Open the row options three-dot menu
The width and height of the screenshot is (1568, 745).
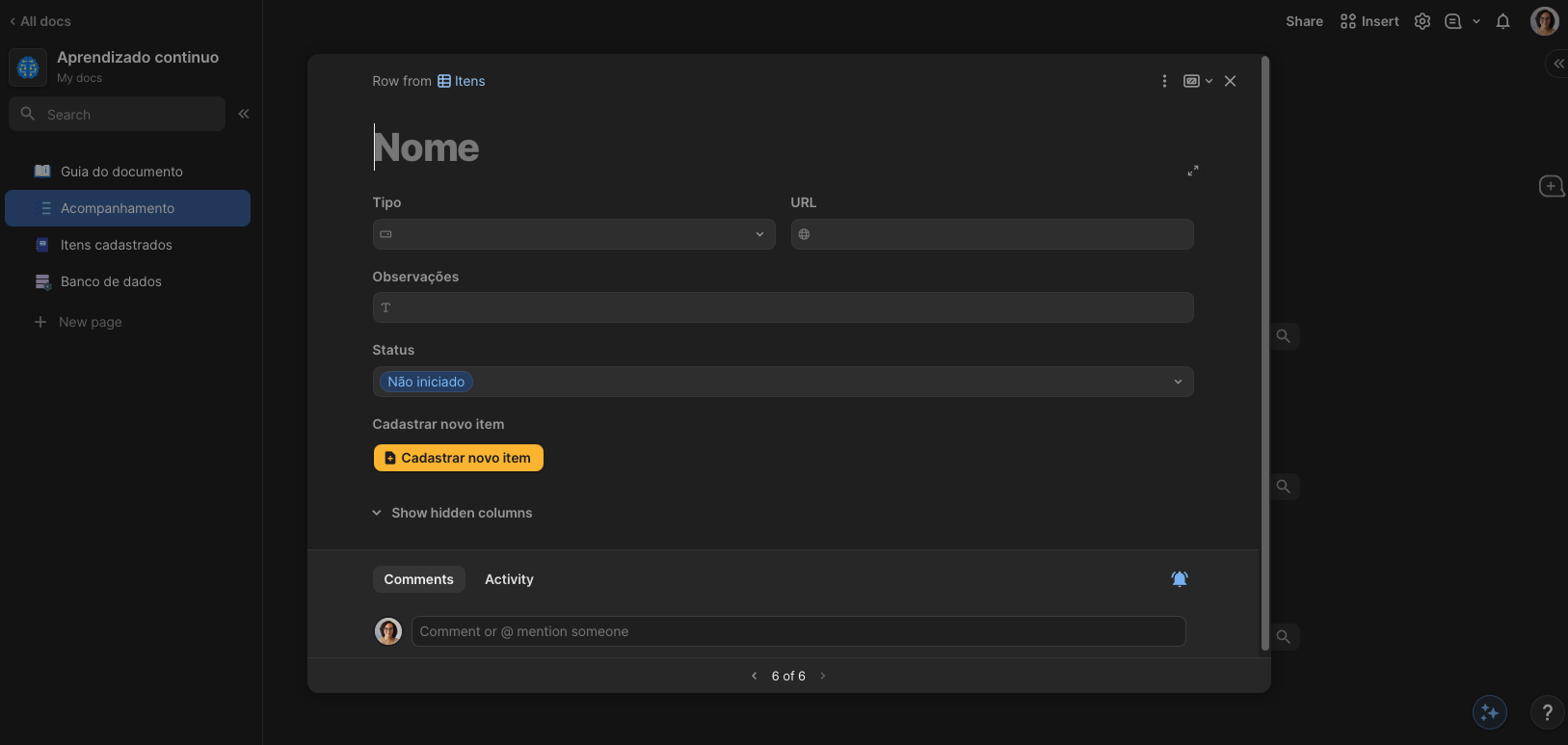pos(1164,81)
